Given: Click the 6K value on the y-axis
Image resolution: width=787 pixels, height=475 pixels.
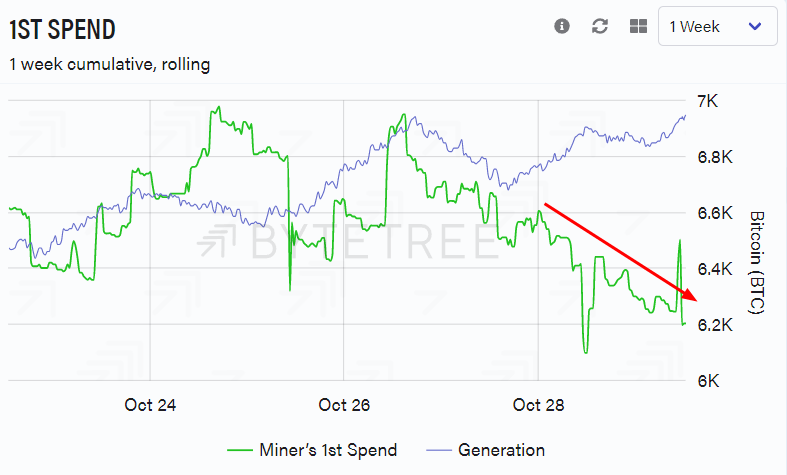Looking at the screenshot, I should tap(708, 381).
